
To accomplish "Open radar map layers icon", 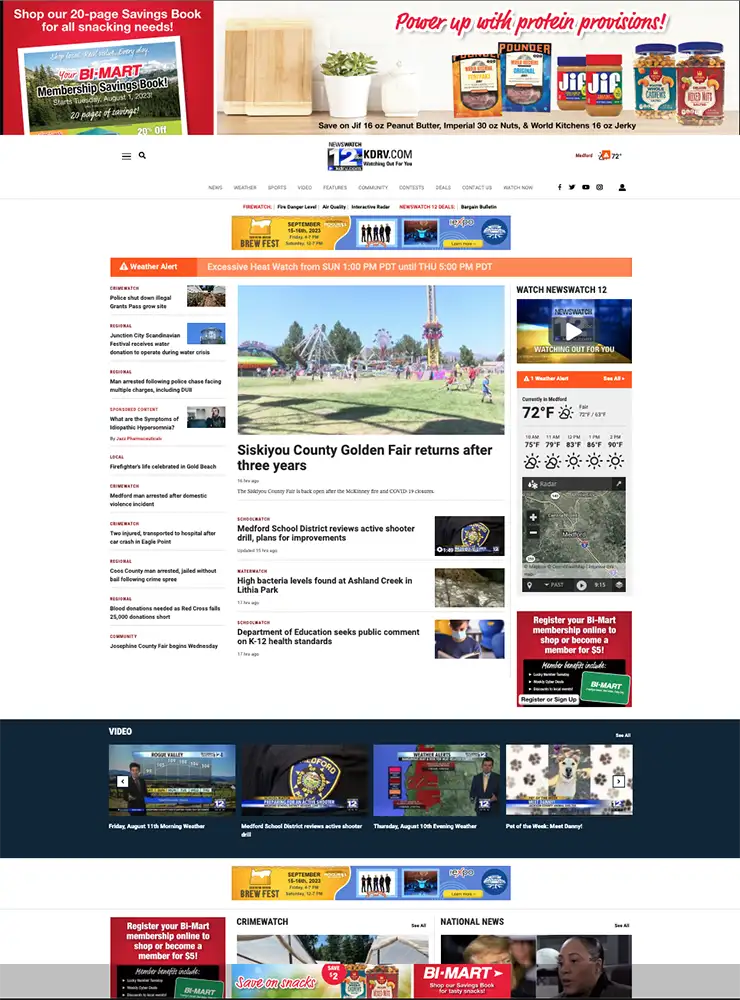I will click(x=618, y=585).
